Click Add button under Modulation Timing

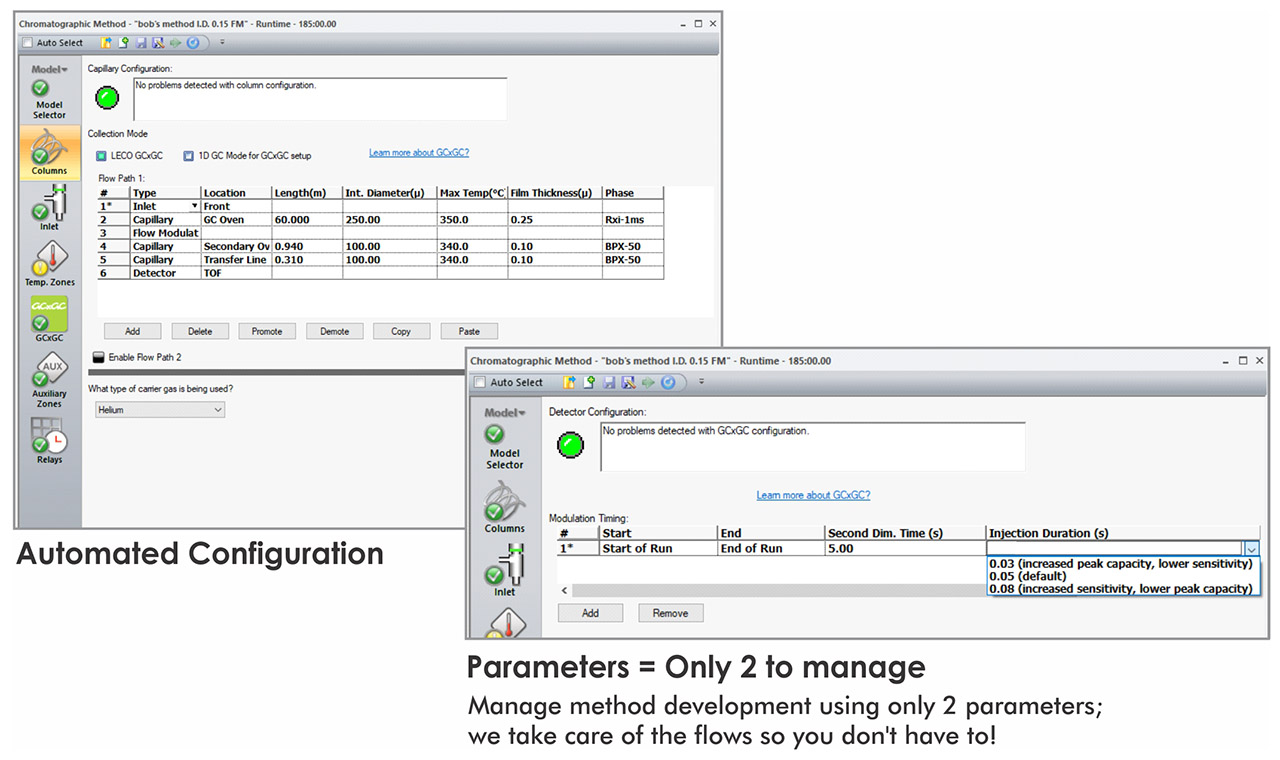tap(590, 613)
